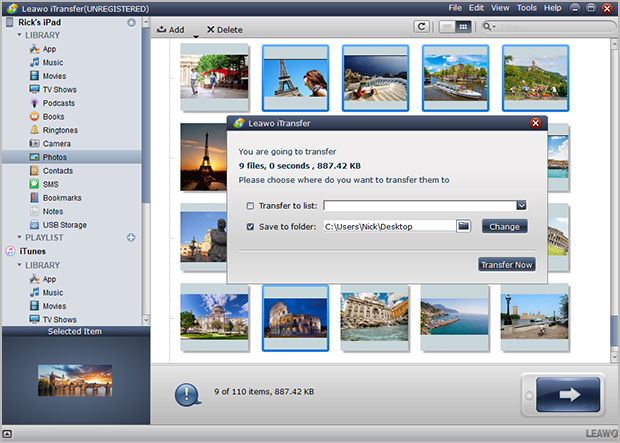
Task: Click the photo grid scroll up arrow
Action: click(x=615, y=43)
